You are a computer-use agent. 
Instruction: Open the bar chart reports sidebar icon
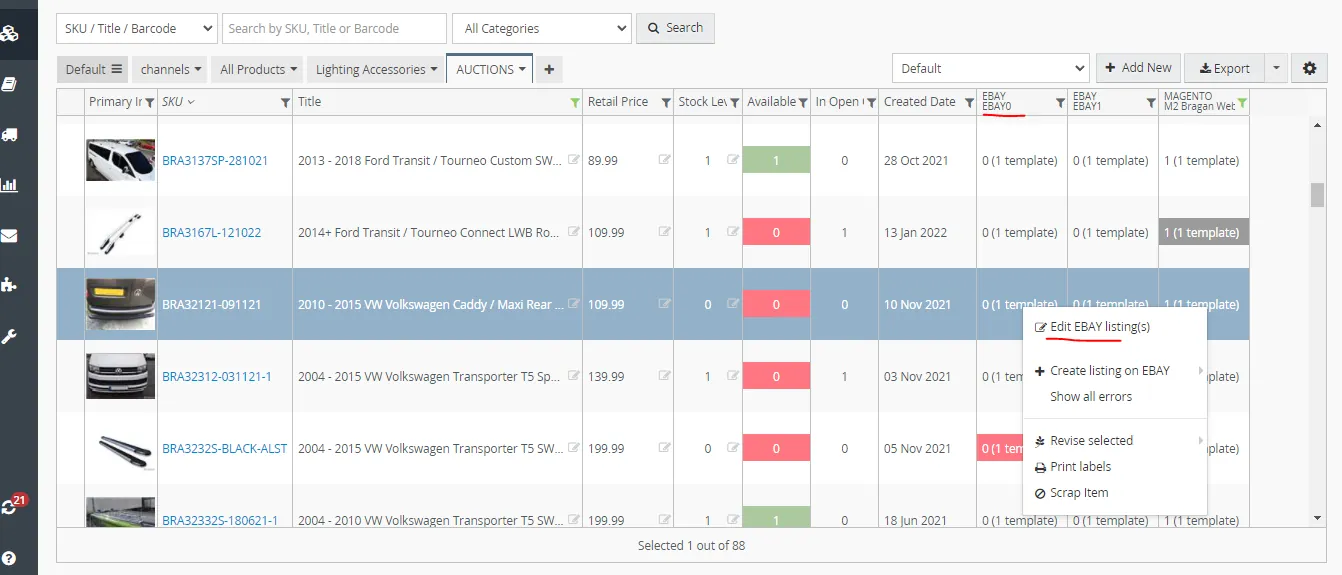coord(9,185)
